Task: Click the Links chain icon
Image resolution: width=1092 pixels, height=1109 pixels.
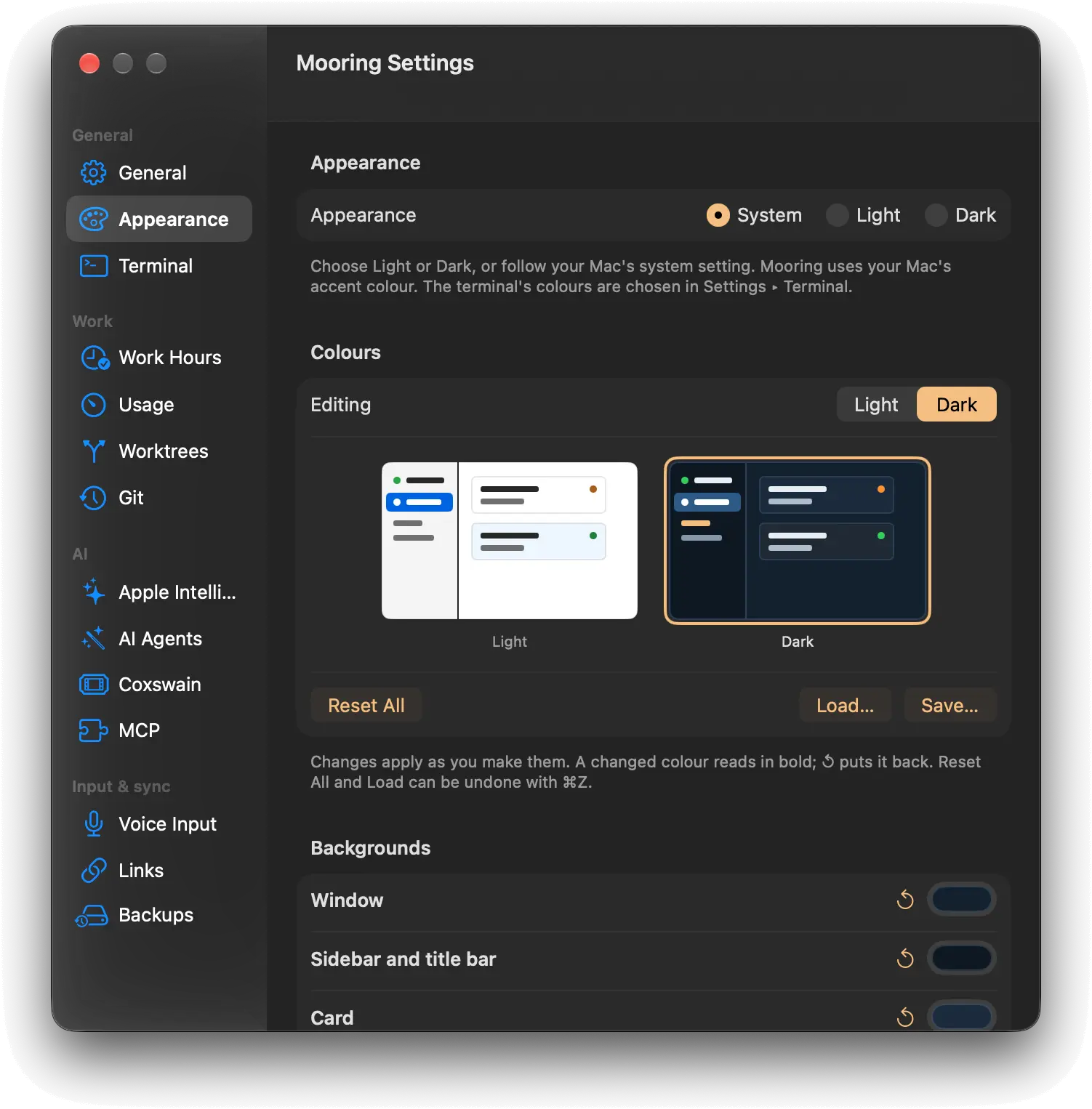Action: pyautogui.click(x=93, y=871)
